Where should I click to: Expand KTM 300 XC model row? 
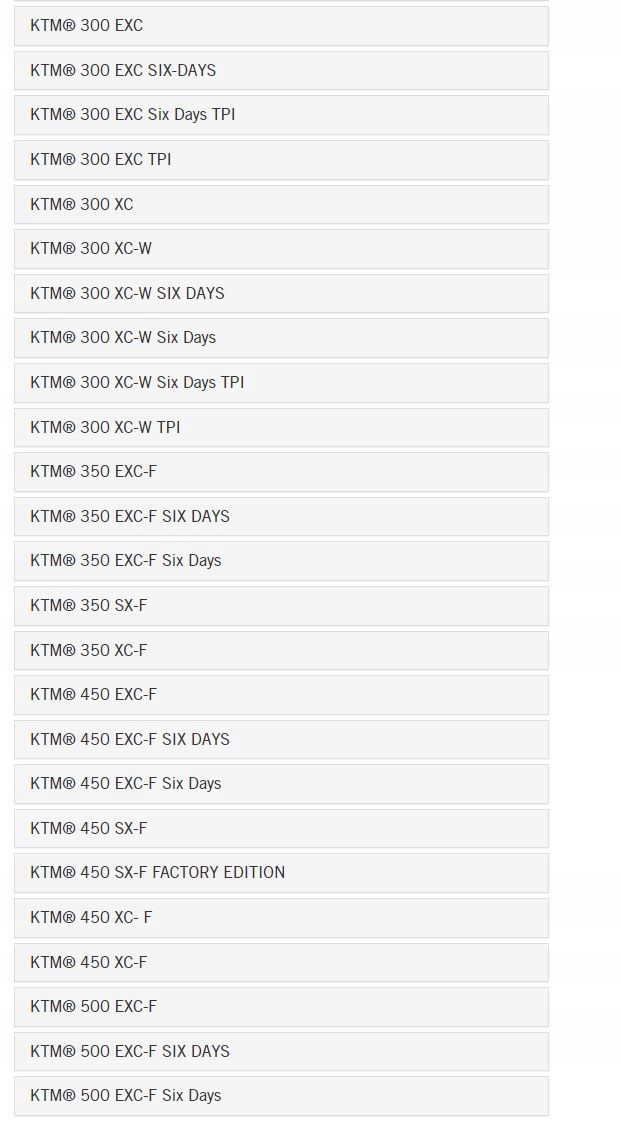pyautogui.click(x=281, y=204)
